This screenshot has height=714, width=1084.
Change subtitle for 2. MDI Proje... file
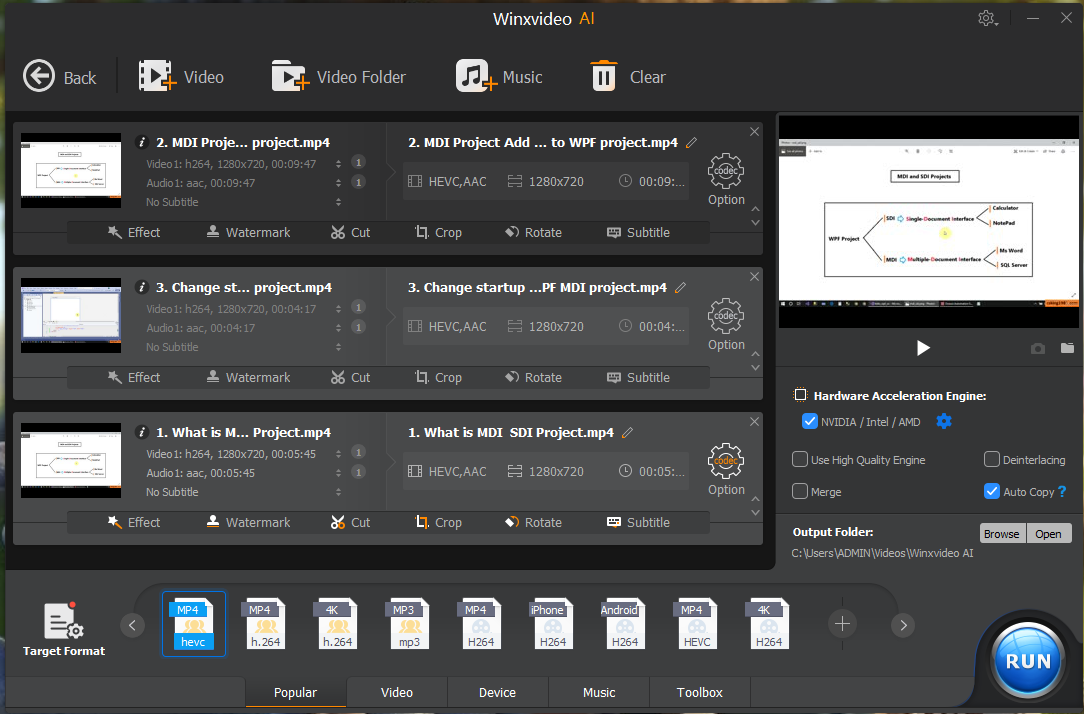tap(338, 202)
